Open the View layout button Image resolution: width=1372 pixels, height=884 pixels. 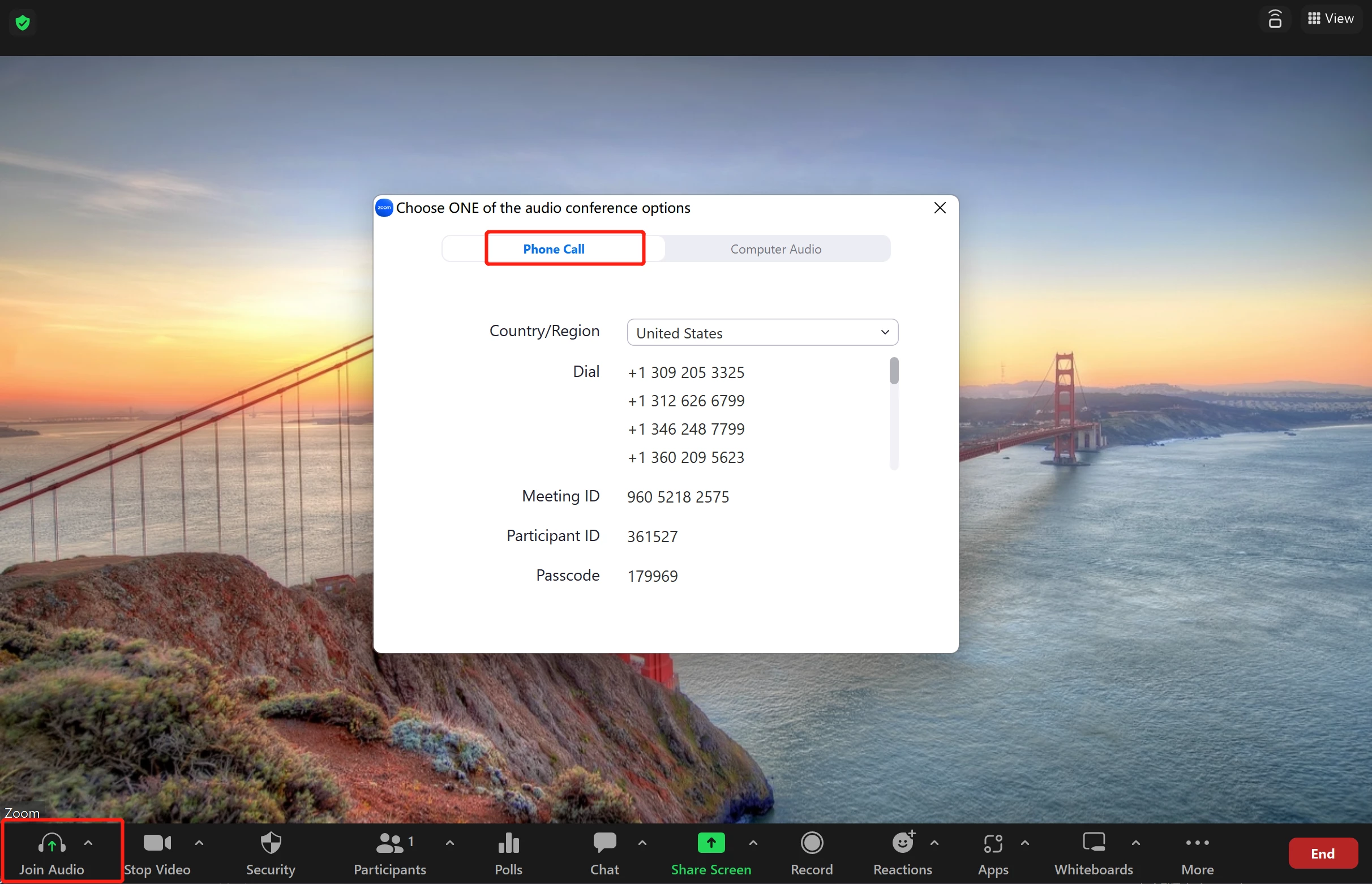point(1331,18)
